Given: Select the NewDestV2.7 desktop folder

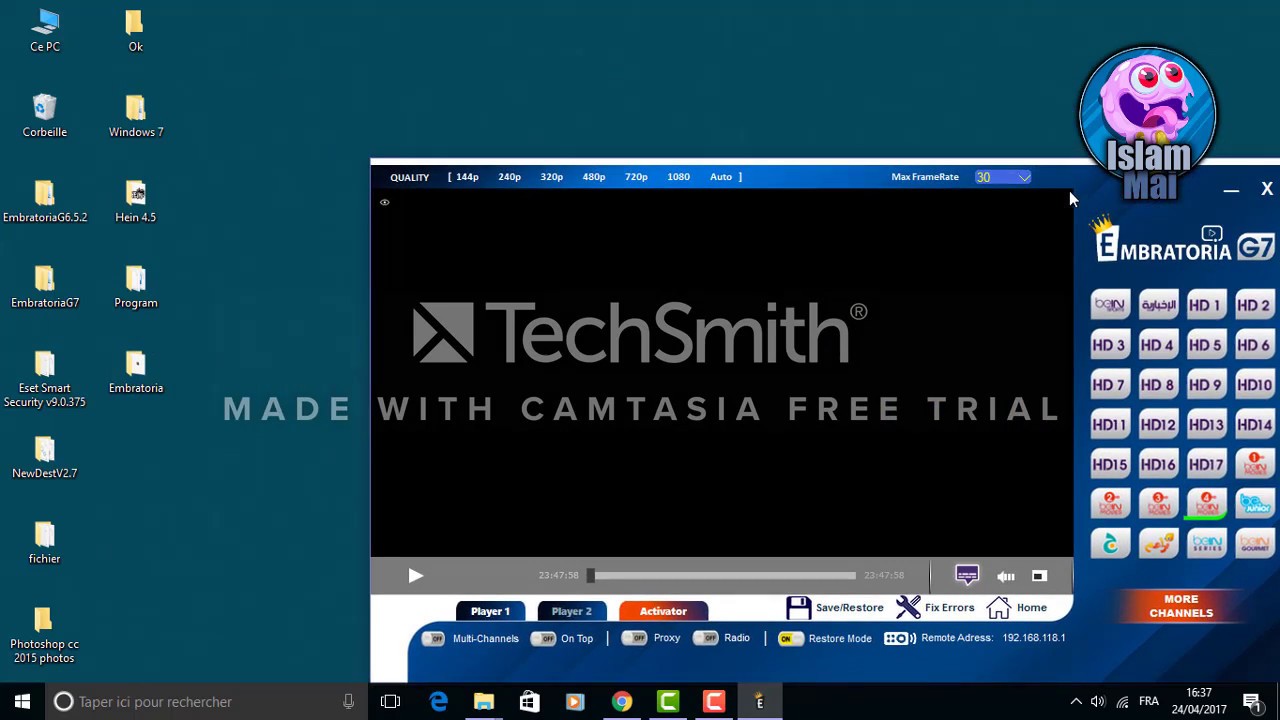Looking at the screenshot, I should click(45, 457).
